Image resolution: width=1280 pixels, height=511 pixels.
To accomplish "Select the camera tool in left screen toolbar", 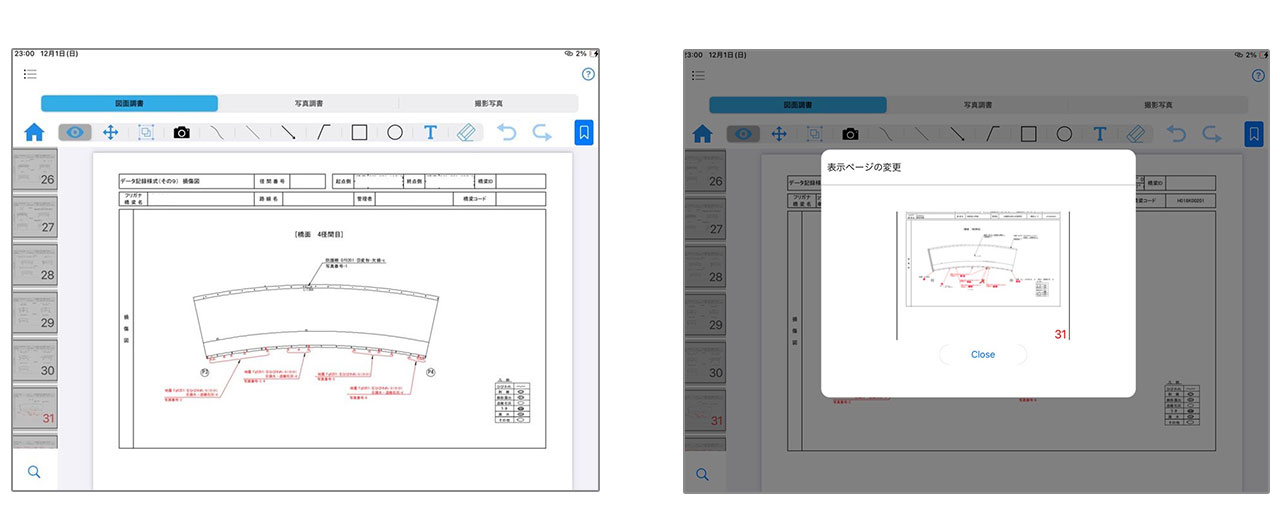I will [181, 132].
